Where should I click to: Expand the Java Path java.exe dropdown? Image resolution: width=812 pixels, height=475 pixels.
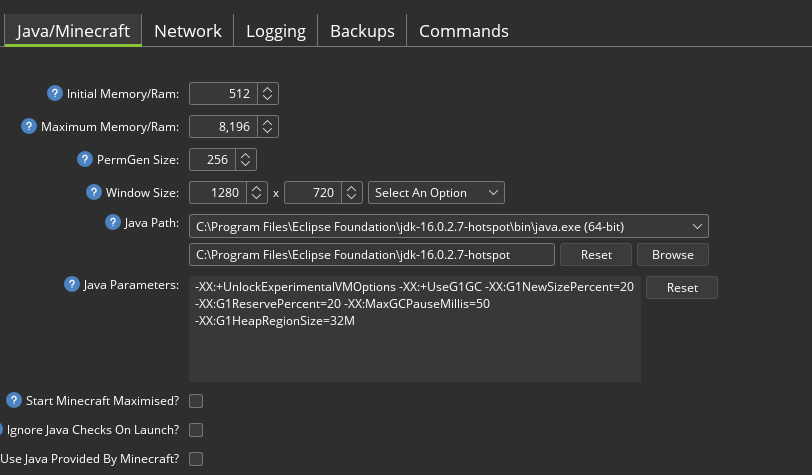(448, 226)
